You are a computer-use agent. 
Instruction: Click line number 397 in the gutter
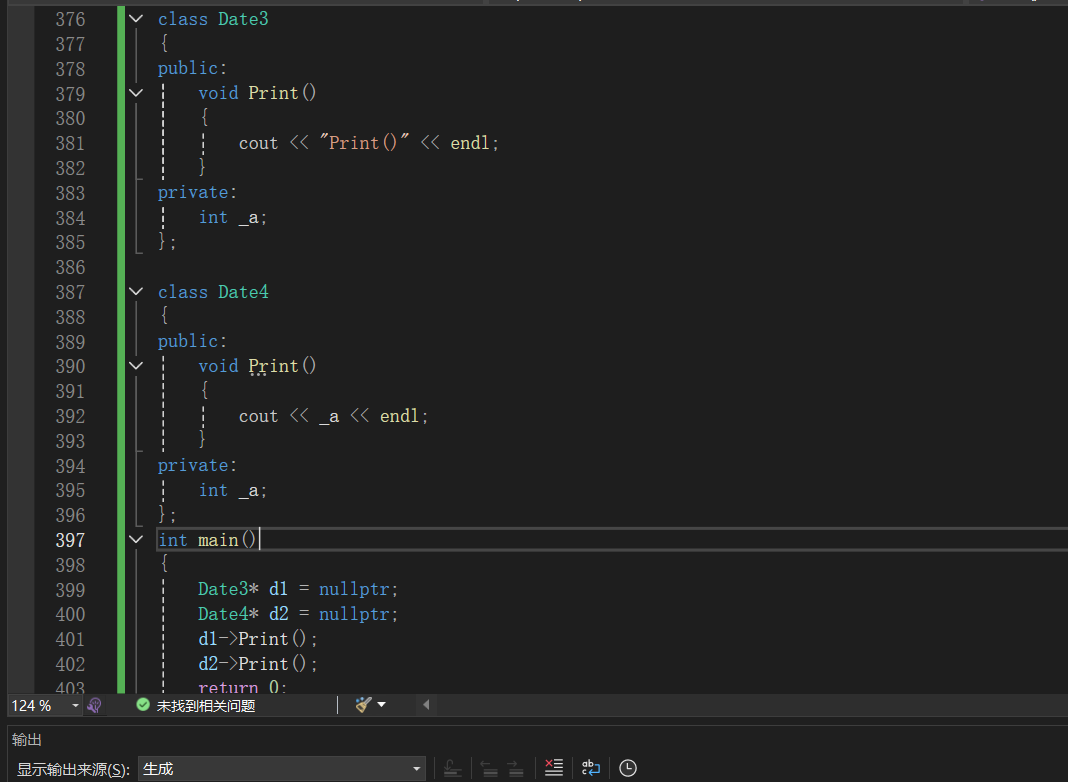pos(70,540)
